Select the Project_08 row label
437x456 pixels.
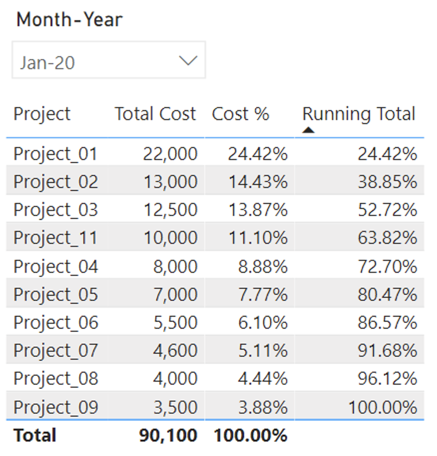(56, 379)
